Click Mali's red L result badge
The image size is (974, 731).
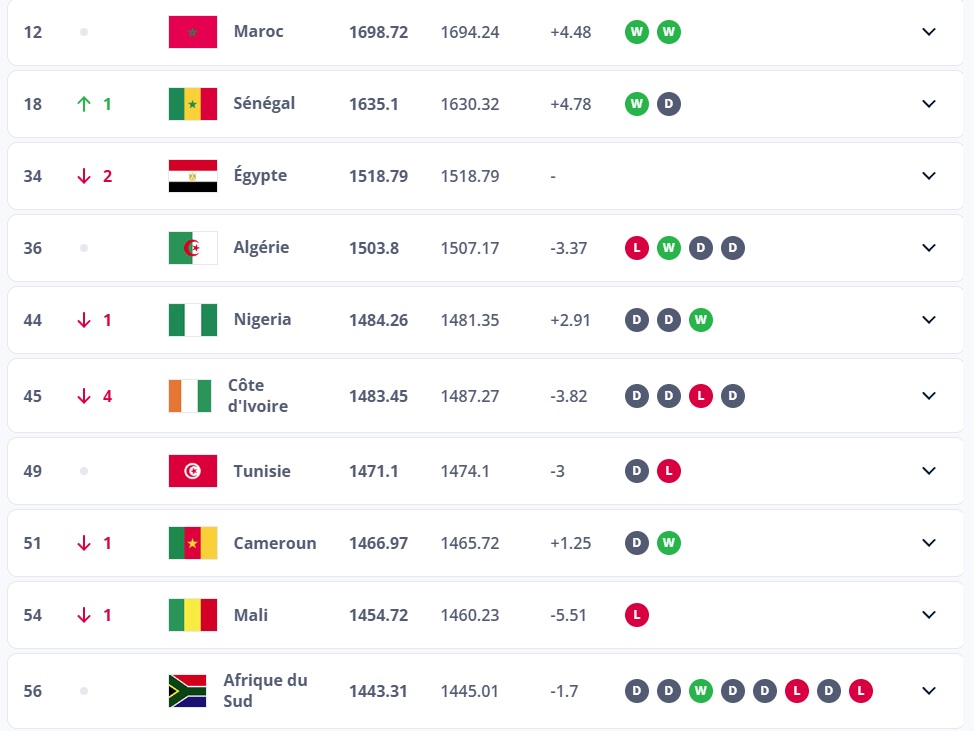tap(636, 615)
